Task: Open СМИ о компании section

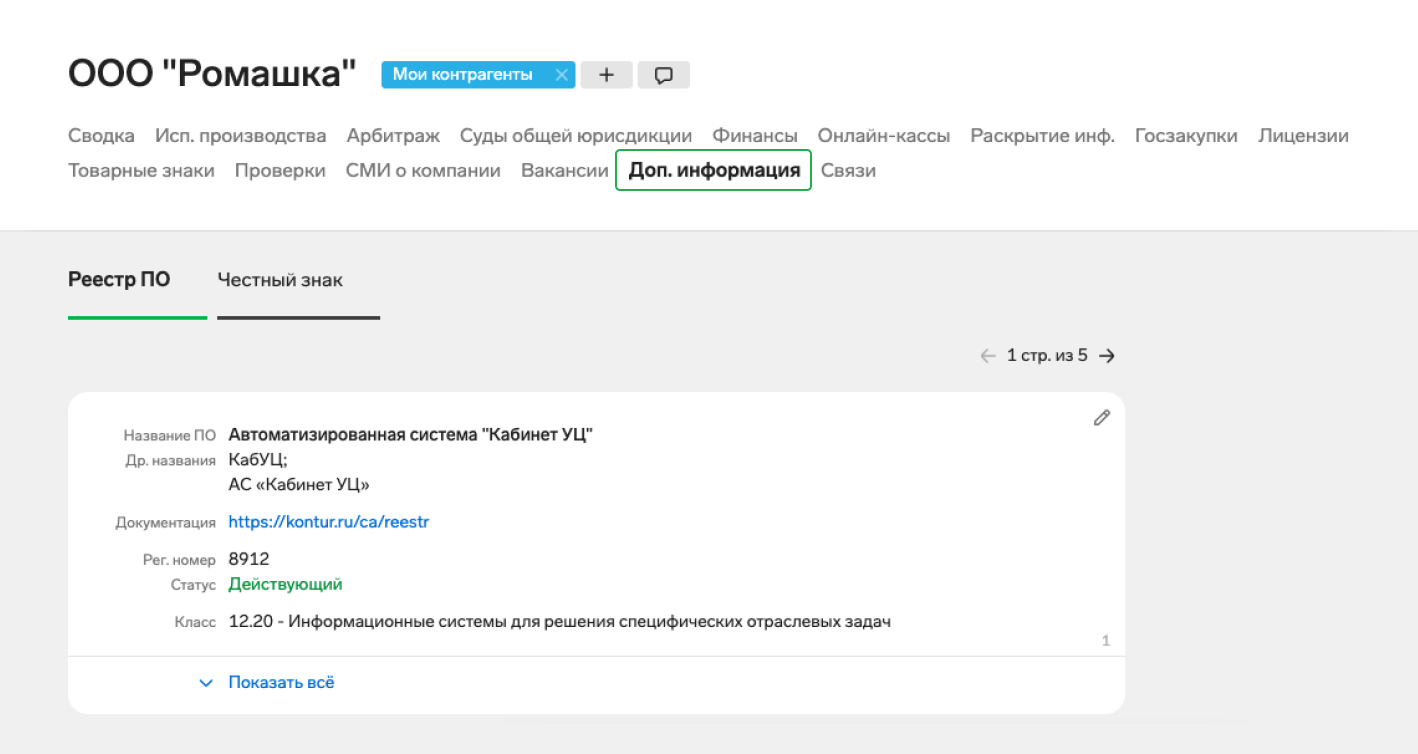Action: 423,171
